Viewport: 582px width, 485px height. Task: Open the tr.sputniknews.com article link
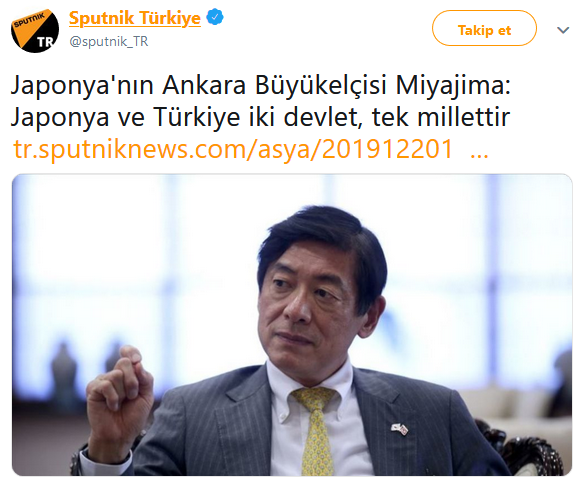(x=233, y=149)
